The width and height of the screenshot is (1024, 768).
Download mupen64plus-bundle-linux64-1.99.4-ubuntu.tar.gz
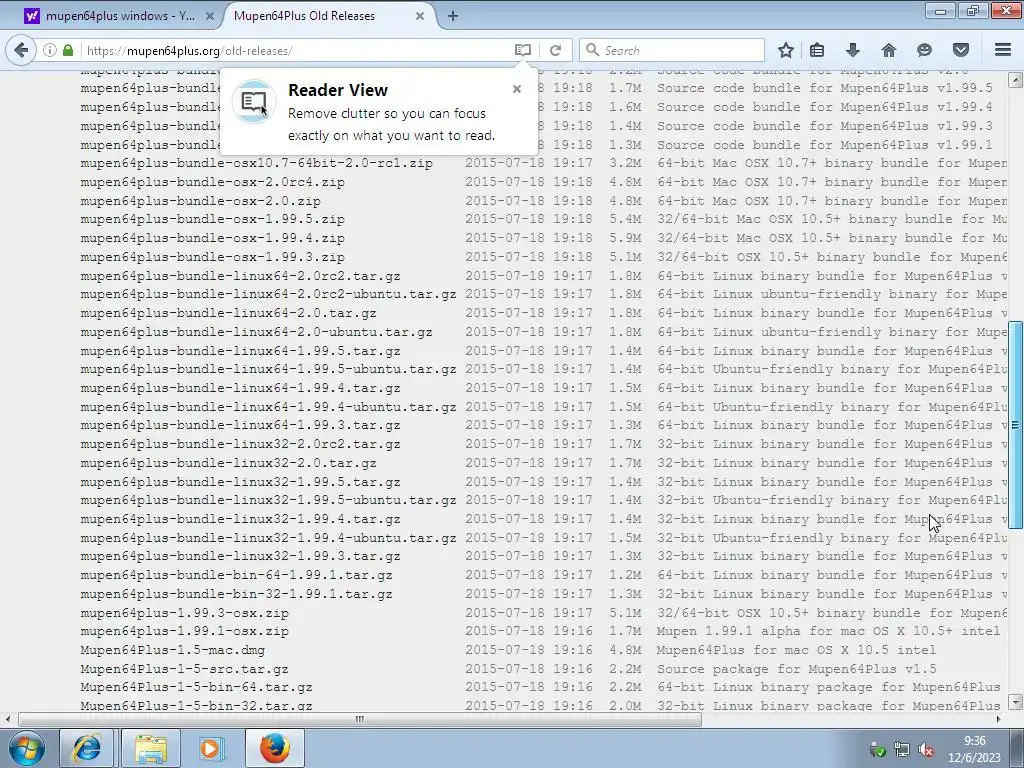(268, 408)
